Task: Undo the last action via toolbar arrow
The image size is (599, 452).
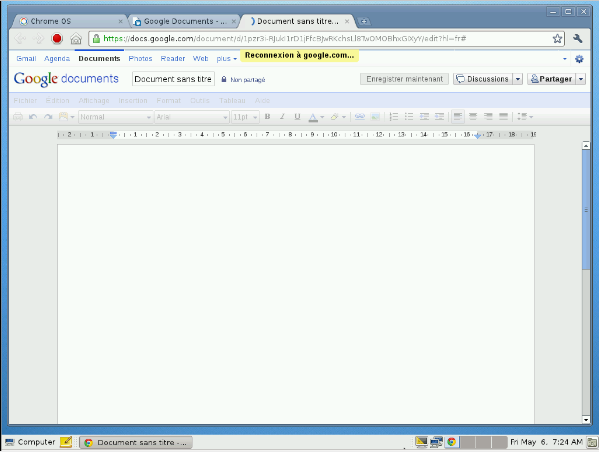Action: coord(33,117)
